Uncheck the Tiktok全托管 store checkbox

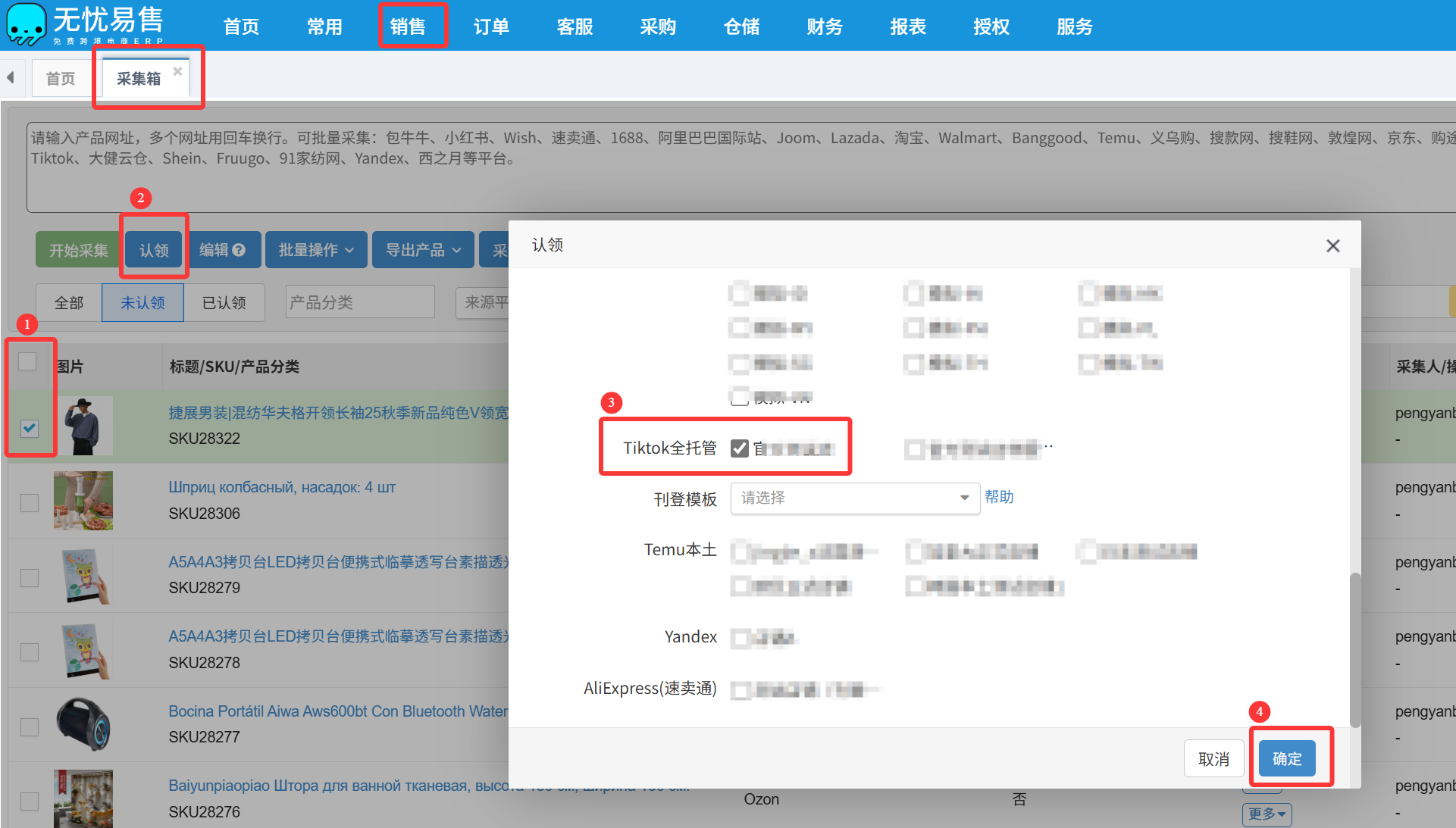(x=740, y=448)
